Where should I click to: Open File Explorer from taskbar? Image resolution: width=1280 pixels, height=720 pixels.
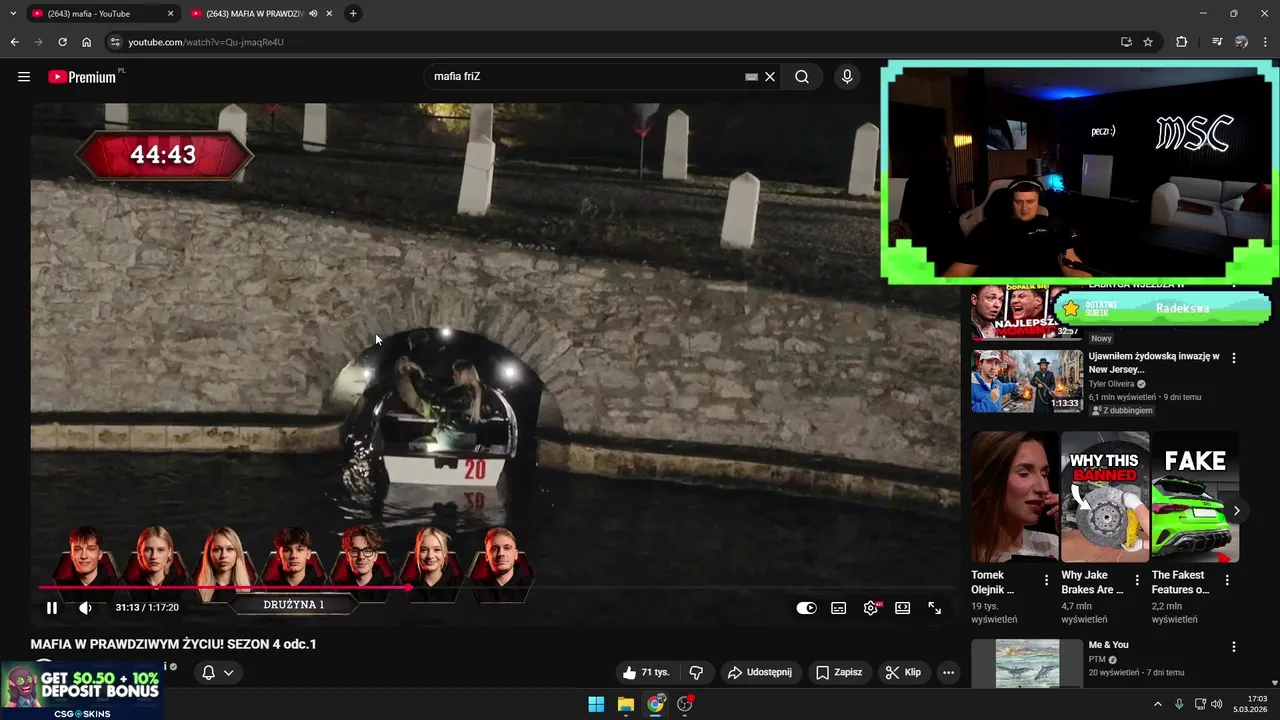coord(625,704)
